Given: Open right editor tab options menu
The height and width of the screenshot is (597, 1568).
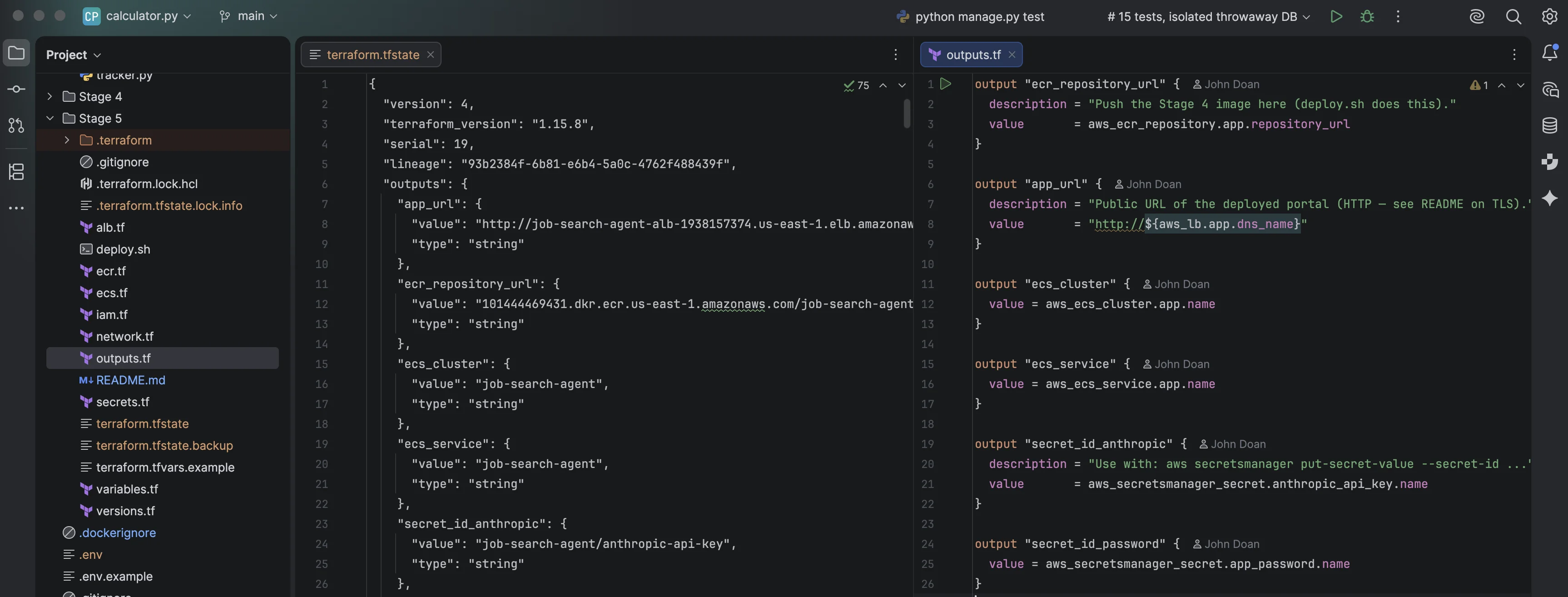Looking at the screenshot, I should [x=1514, y=55].
